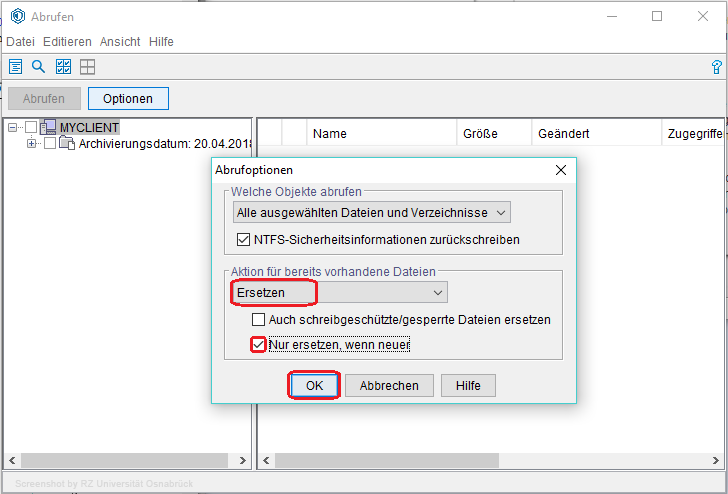Click the MYCLIENT computer icon
This screenshot has height=494, width=728.
coord(48,127)
